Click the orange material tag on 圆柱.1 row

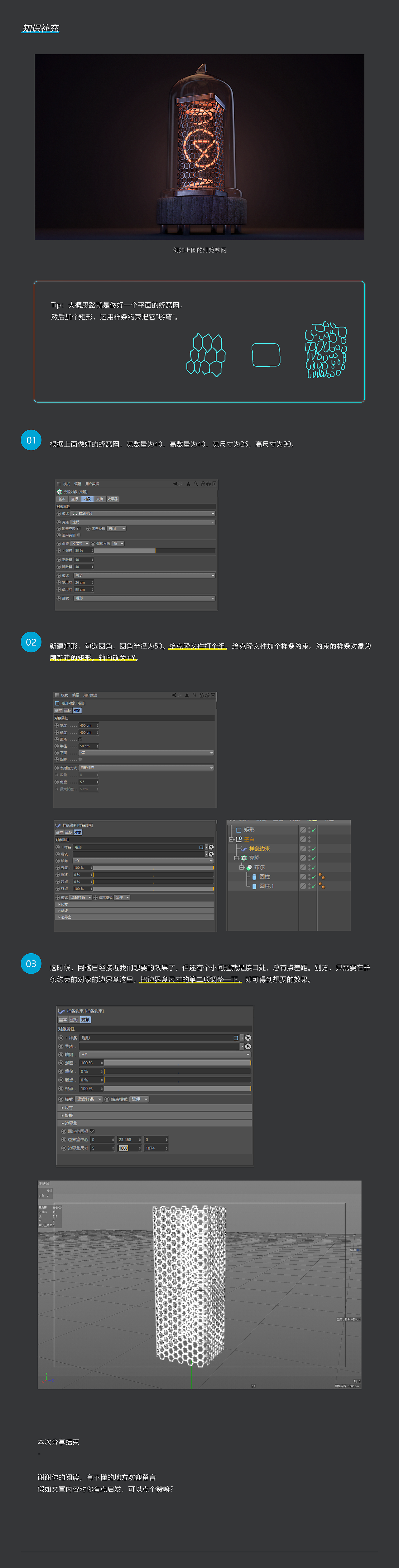pyautogui.click(x=321, y=886)
